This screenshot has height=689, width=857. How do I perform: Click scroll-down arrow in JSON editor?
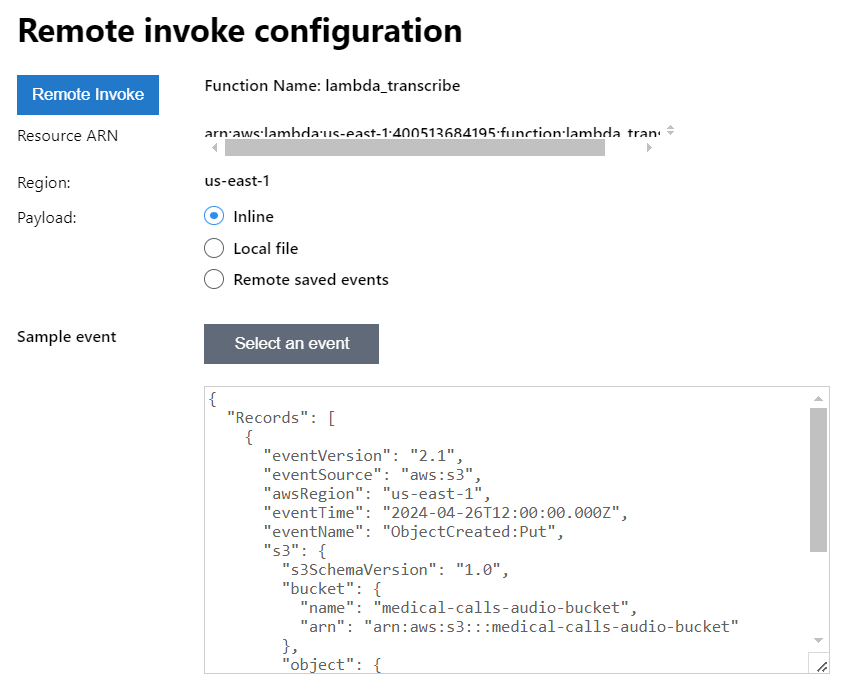[818, 640]
